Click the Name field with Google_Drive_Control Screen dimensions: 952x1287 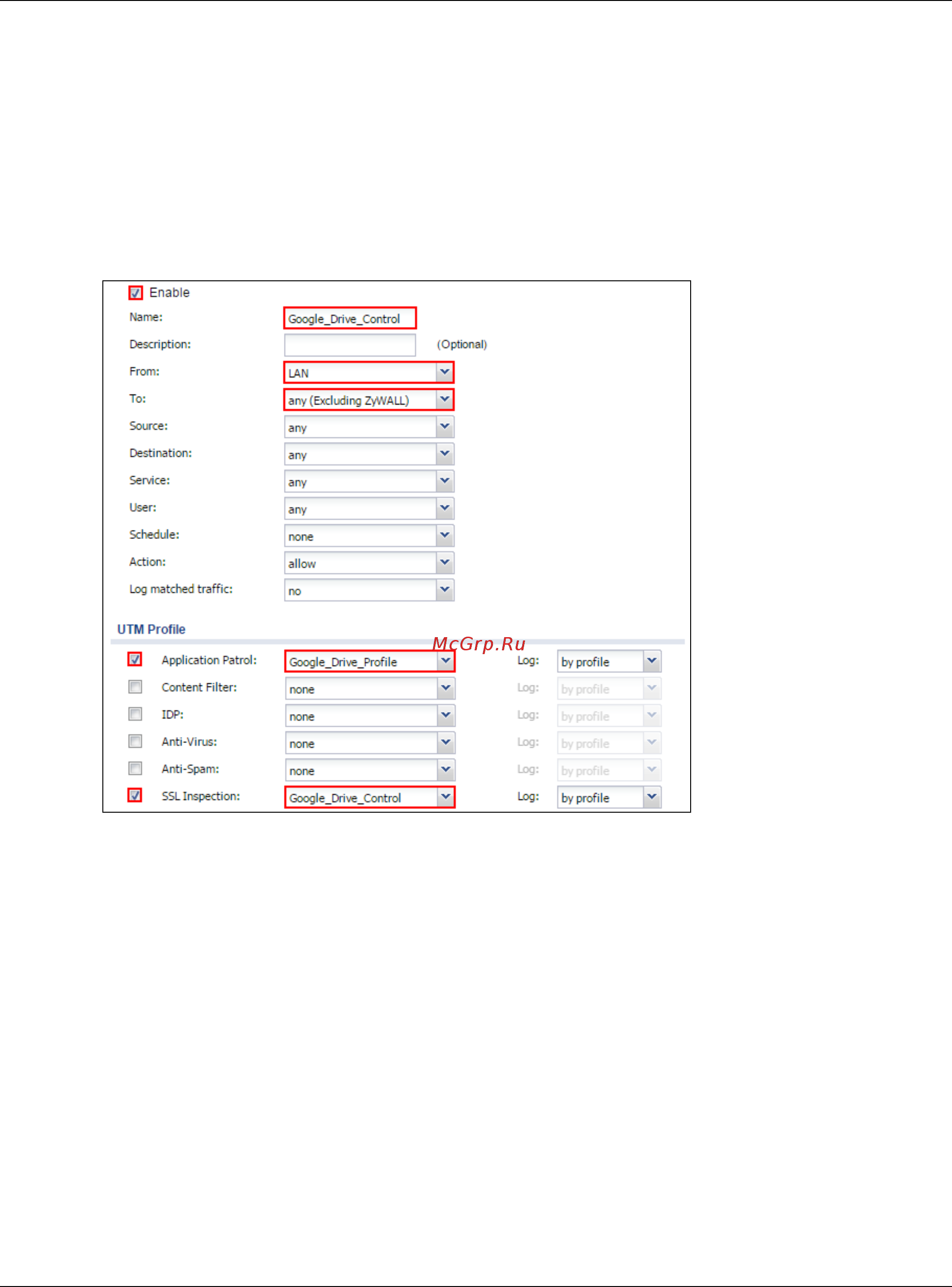(350, 318)
